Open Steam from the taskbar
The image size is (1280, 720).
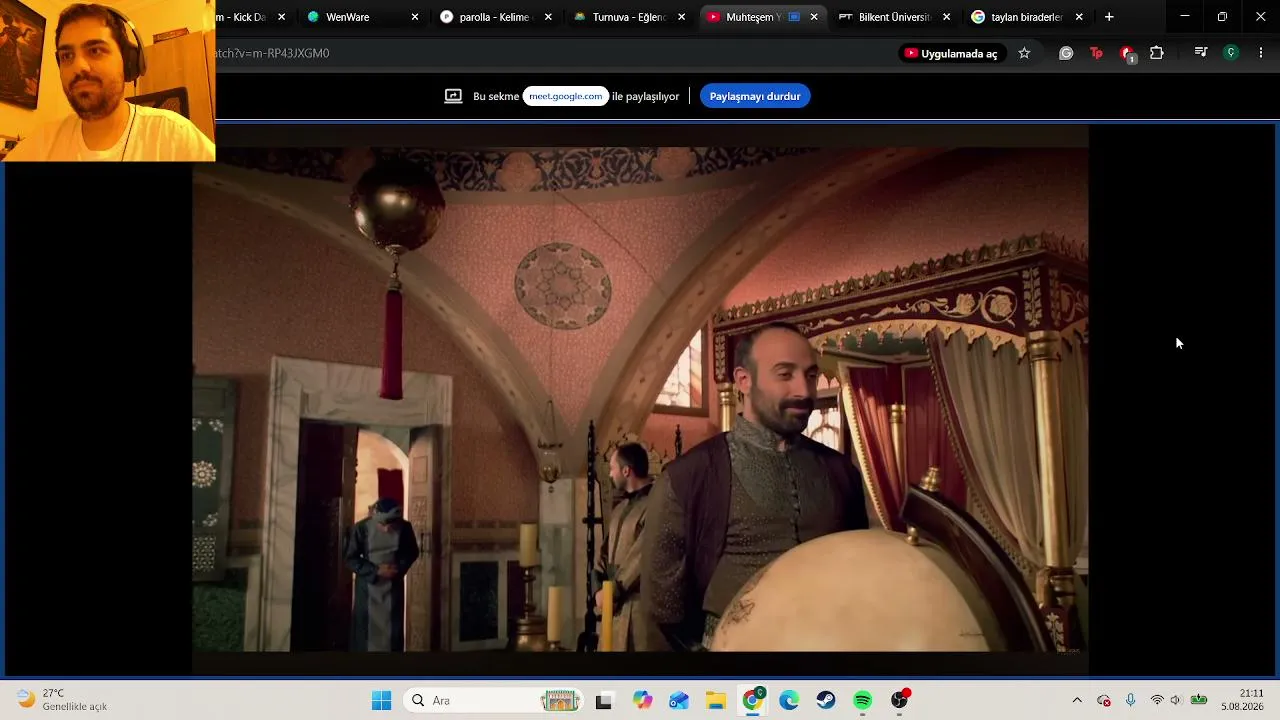pos(826,701)
